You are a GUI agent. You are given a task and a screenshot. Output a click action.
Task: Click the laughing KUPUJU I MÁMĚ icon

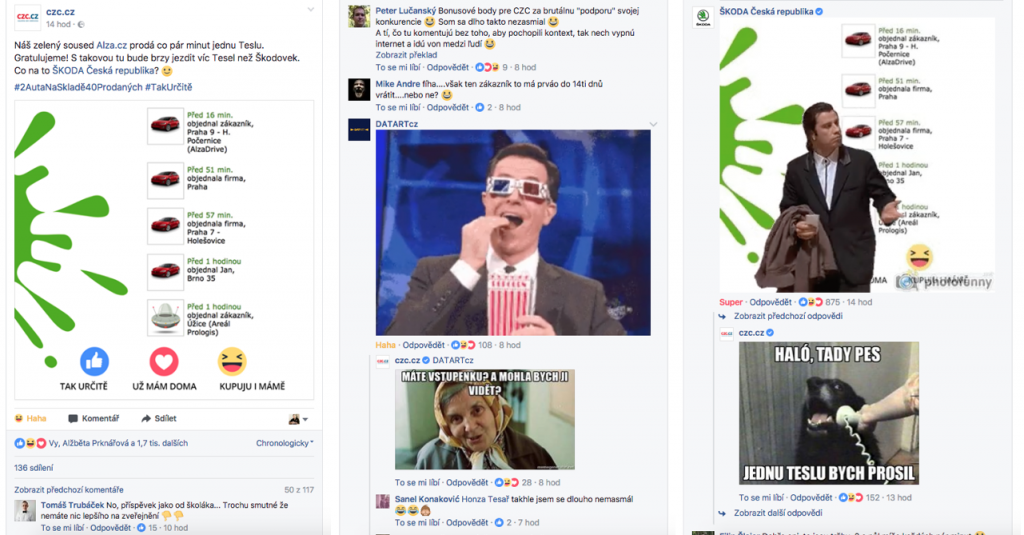(232, 361)
